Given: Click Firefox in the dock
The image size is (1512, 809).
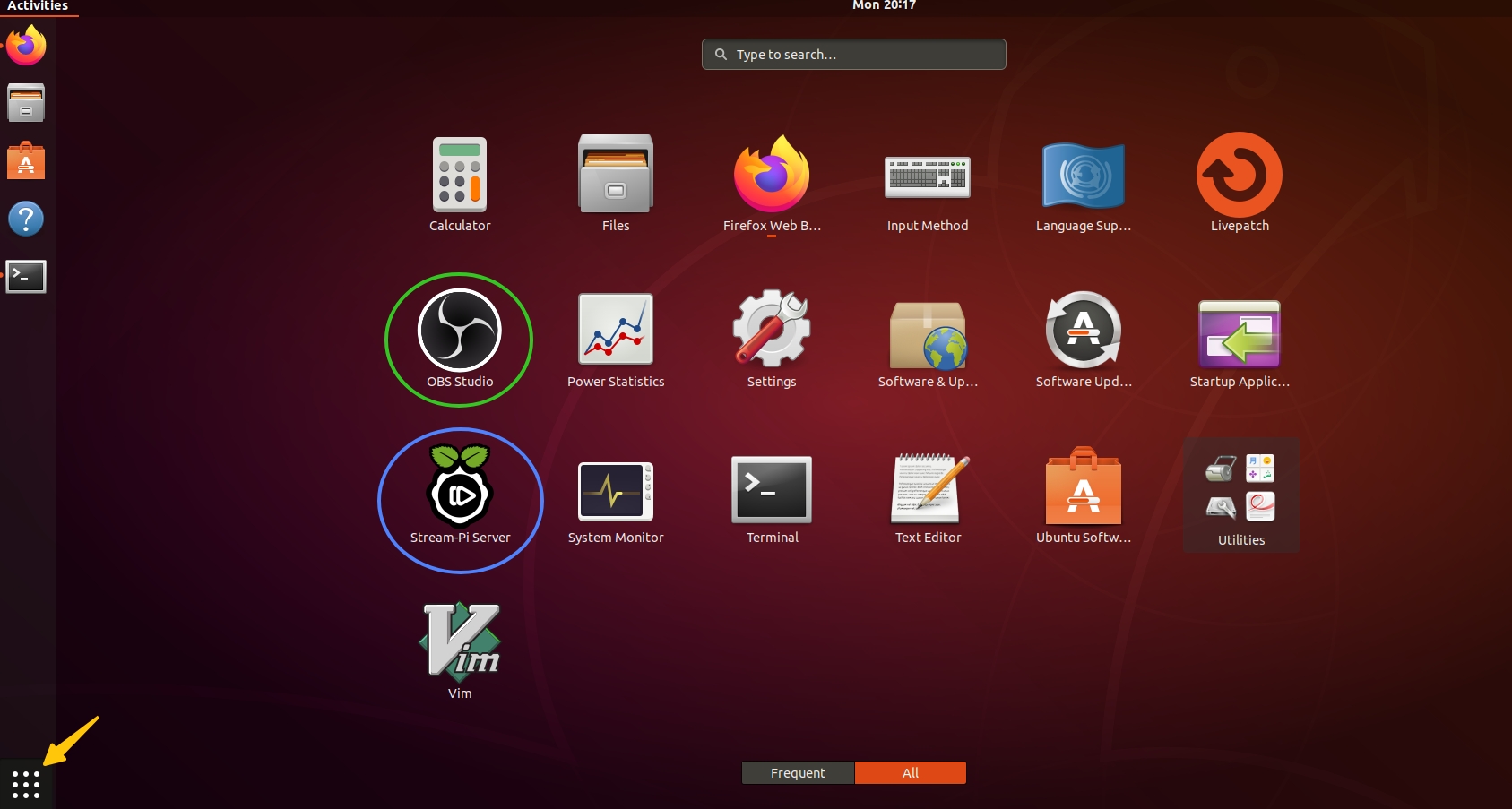Looking at the screenshot, I should pos(26,46).
